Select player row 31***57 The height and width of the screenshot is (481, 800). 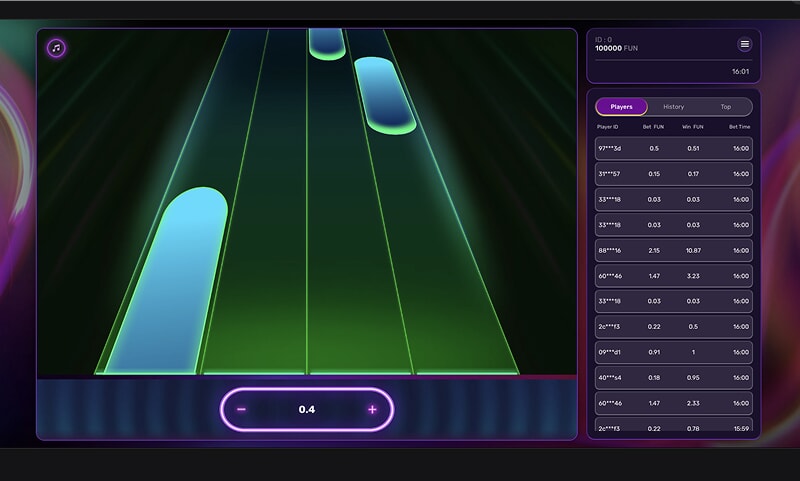click(x=673, y=174)
